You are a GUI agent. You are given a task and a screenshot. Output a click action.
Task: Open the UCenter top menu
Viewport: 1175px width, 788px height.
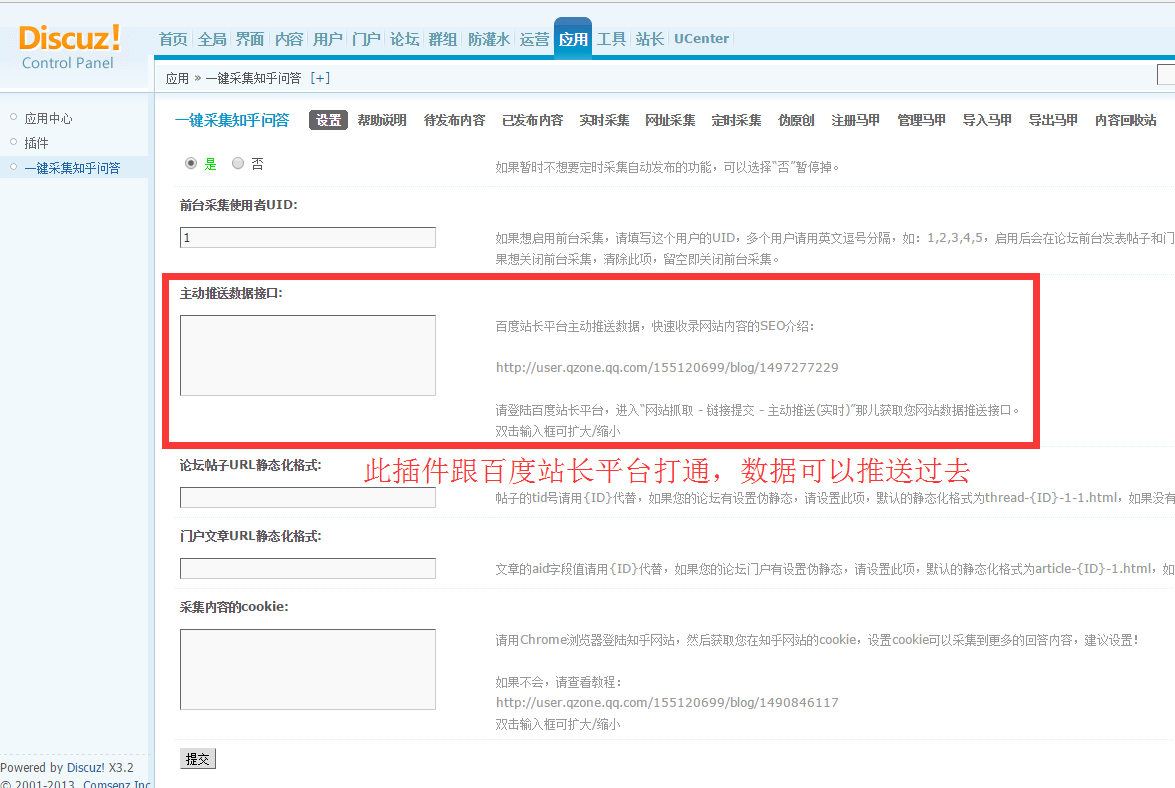click(701, 39)
